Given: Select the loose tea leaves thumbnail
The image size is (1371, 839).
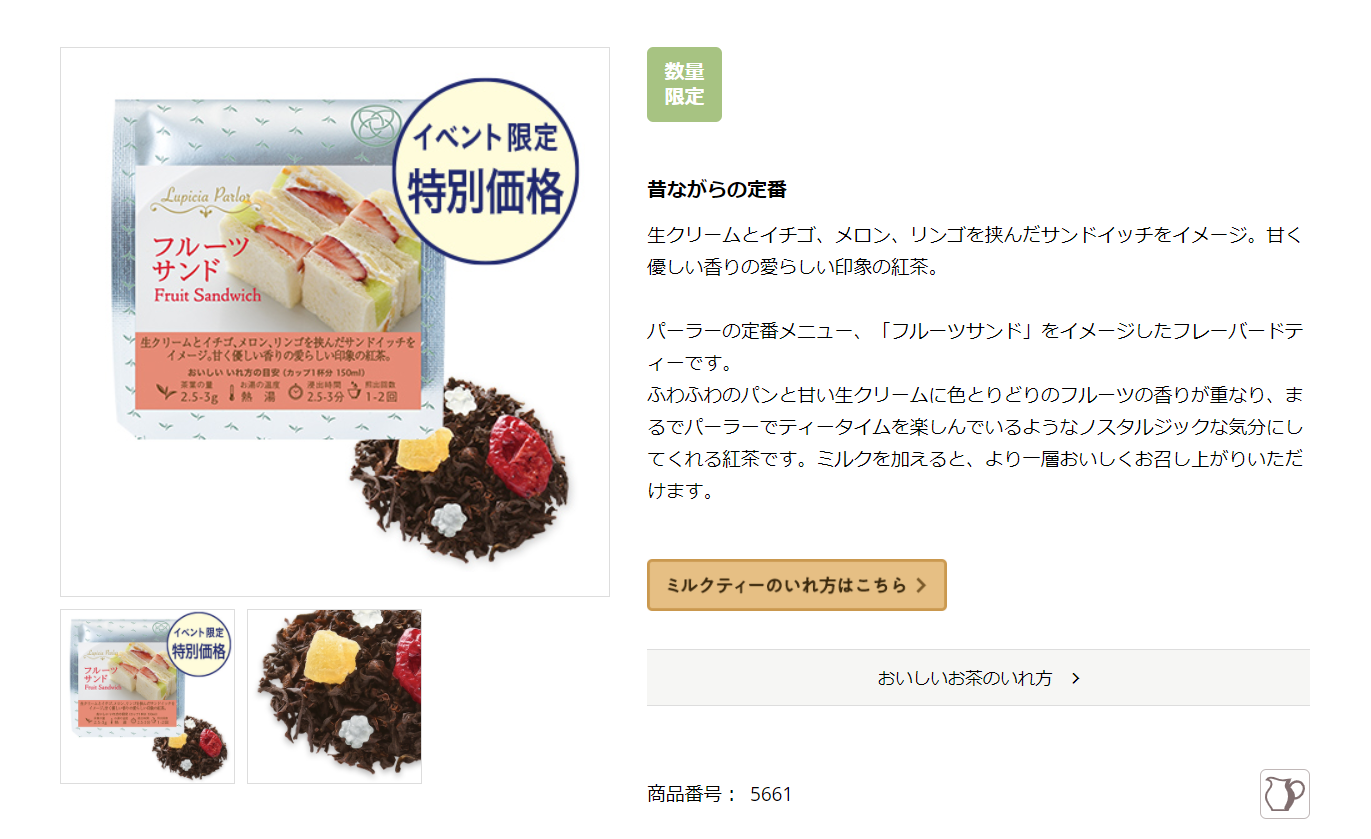Looking at the screenshot, I should pyautogui.click(x=334, y=696).
